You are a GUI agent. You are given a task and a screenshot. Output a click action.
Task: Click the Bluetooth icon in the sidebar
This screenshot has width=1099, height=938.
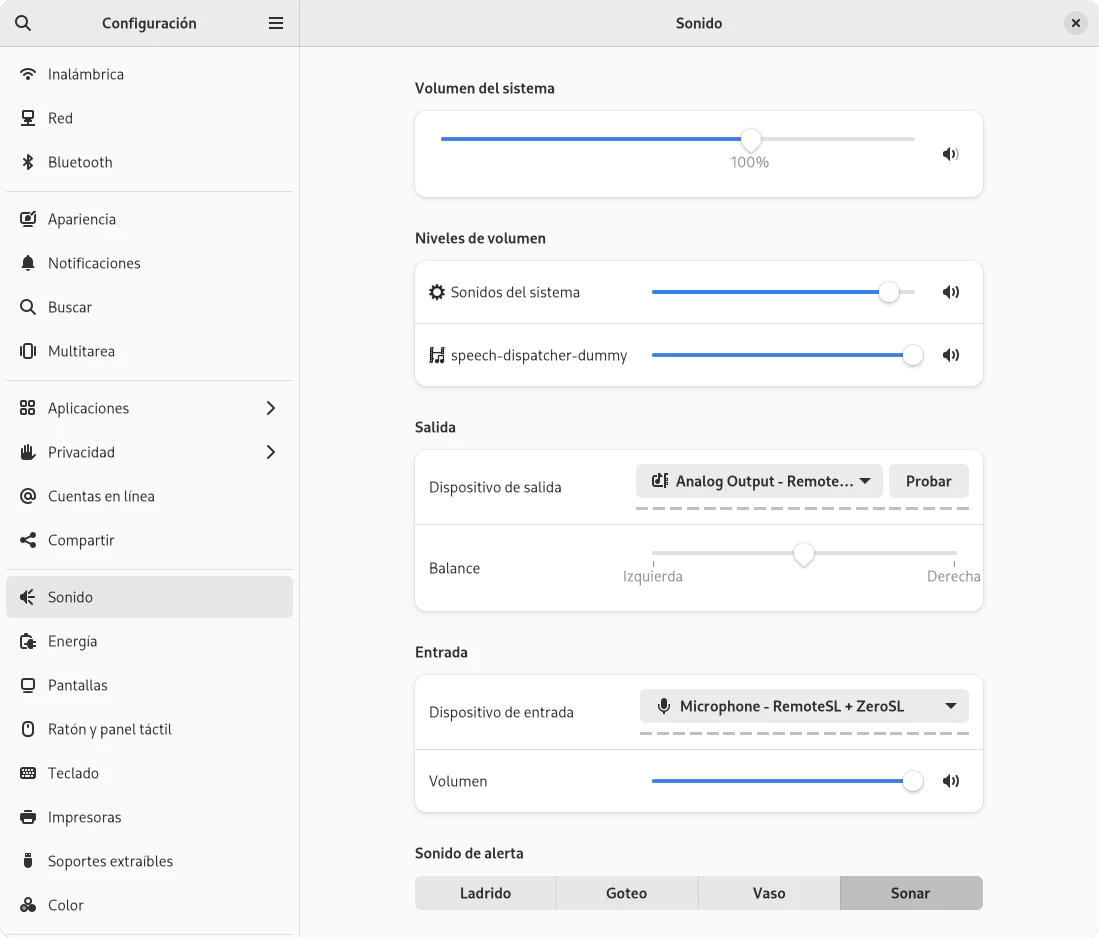28,162
